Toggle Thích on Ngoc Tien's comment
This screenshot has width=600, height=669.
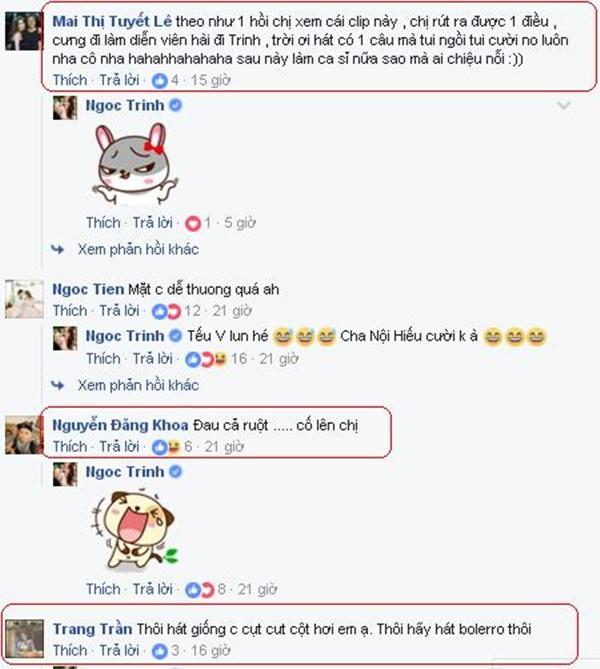tap(70, 311)
